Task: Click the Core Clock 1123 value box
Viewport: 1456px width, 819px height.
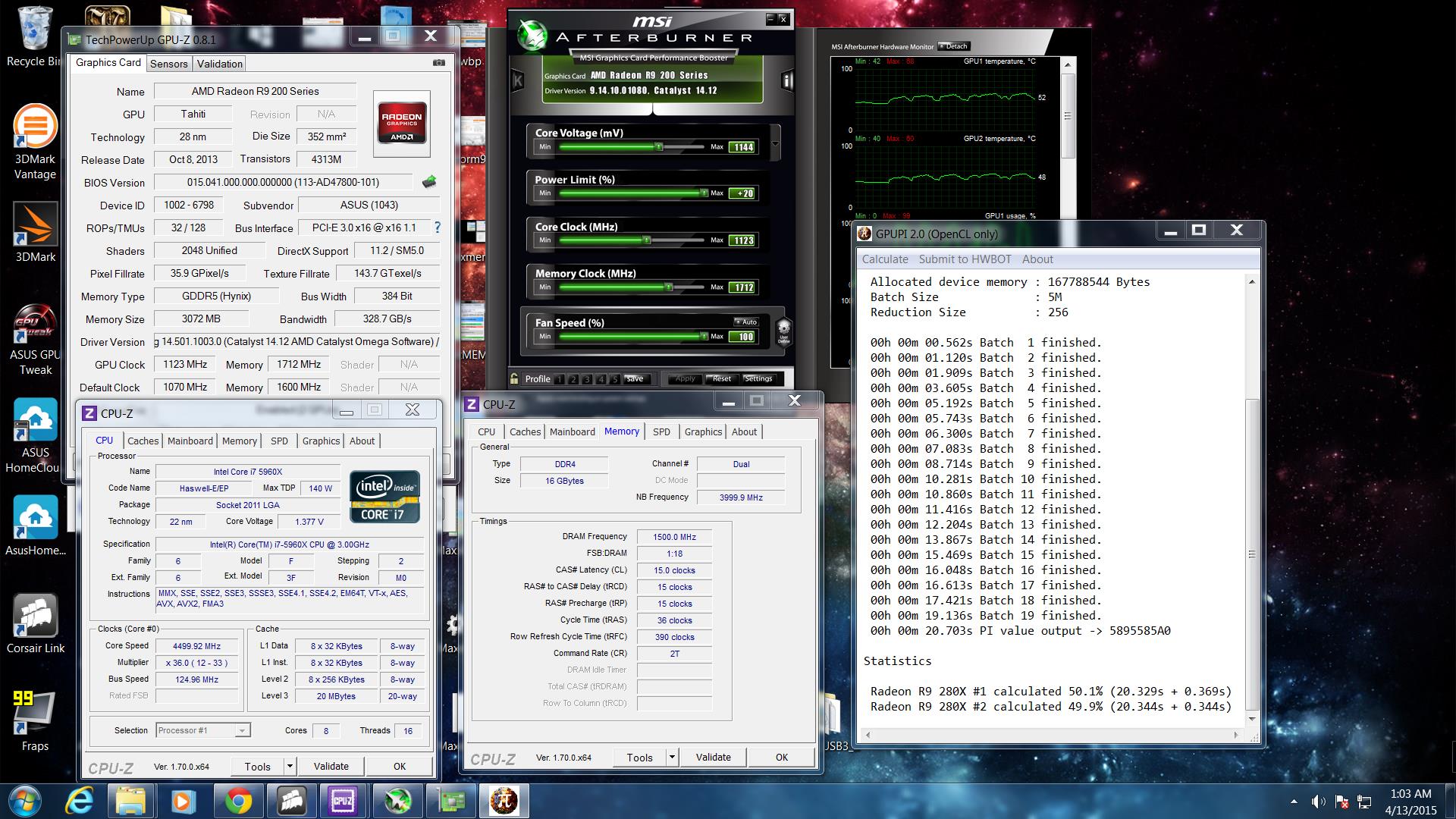Action: [742, 240]
